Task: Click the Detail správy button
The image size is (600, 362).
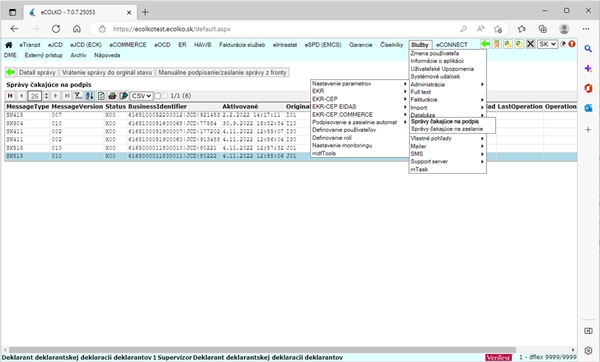Action: 37,72
